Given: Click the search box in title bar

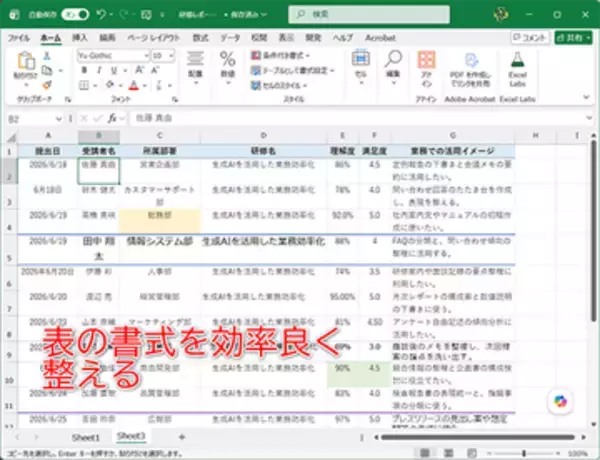Looking at the screenshot, I should coord(369,15).
